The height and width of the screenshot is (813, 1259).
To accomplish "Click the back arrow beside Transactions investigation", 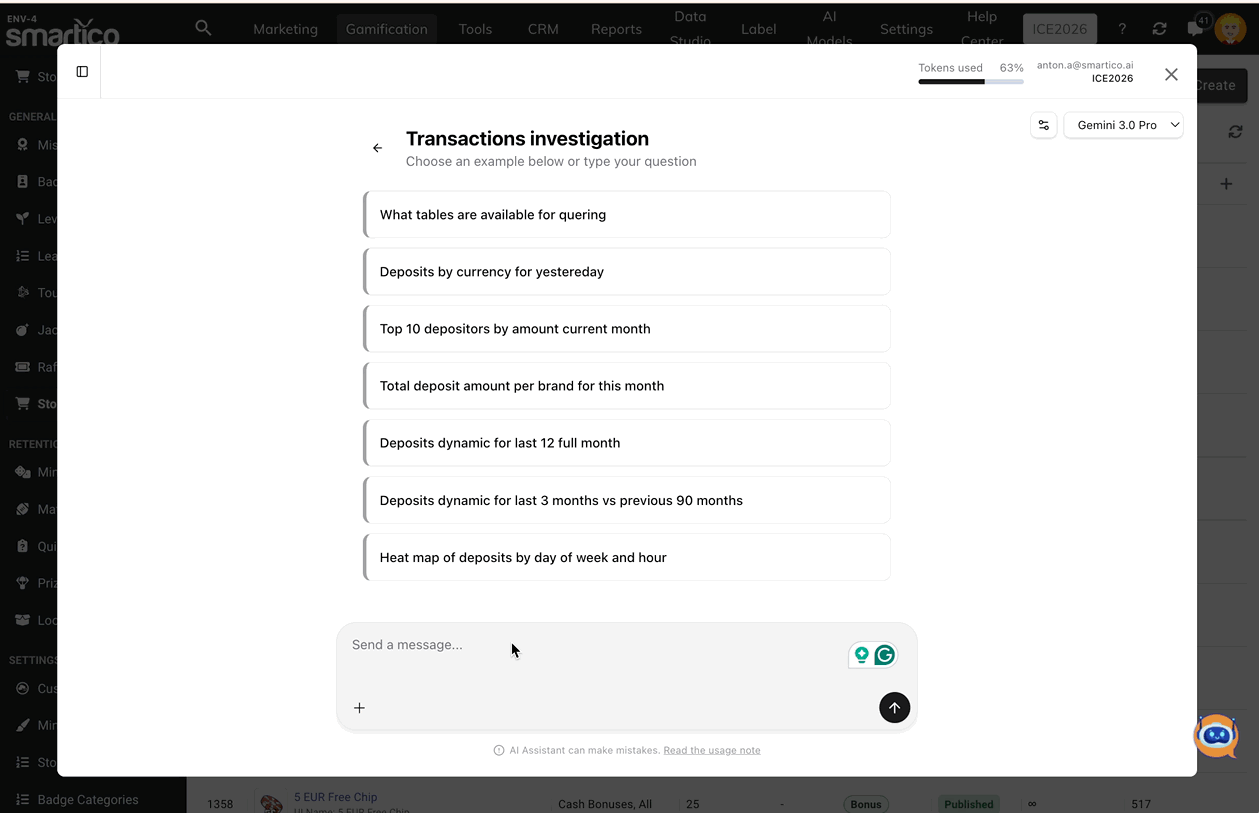I will (377, 148).
